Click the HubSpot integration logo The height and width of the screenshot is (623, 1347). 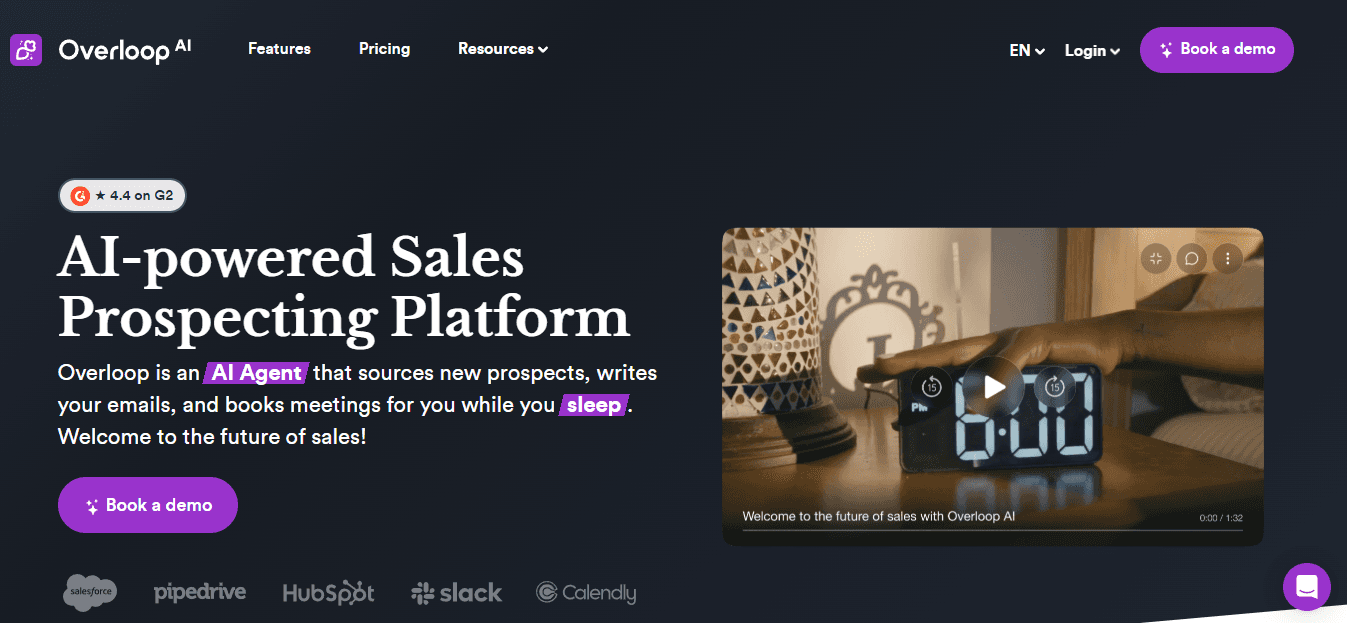tap(328, 593)
